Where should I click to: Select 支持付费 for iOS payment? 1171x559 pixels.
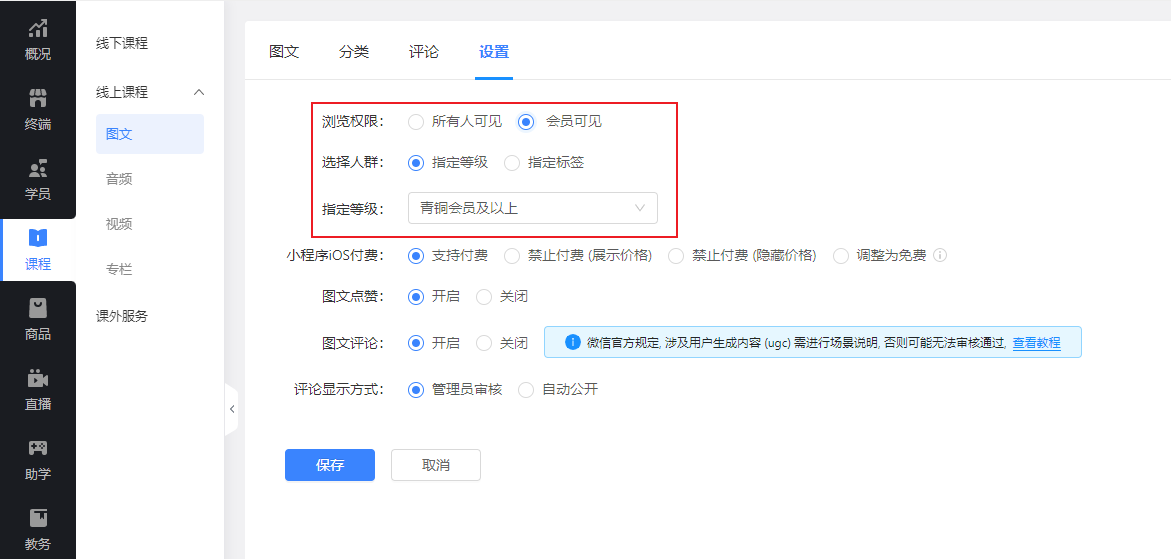coord(416,256)
